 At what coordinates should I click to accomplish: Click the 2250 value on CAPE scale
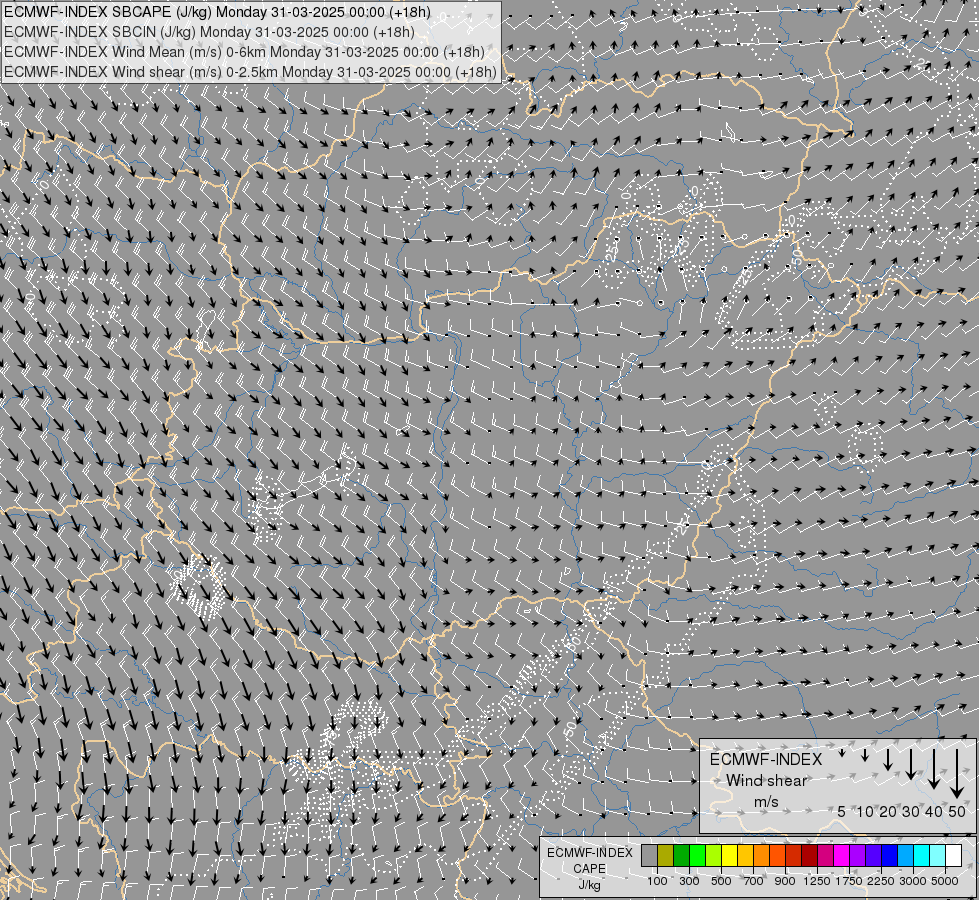point(880,881)
